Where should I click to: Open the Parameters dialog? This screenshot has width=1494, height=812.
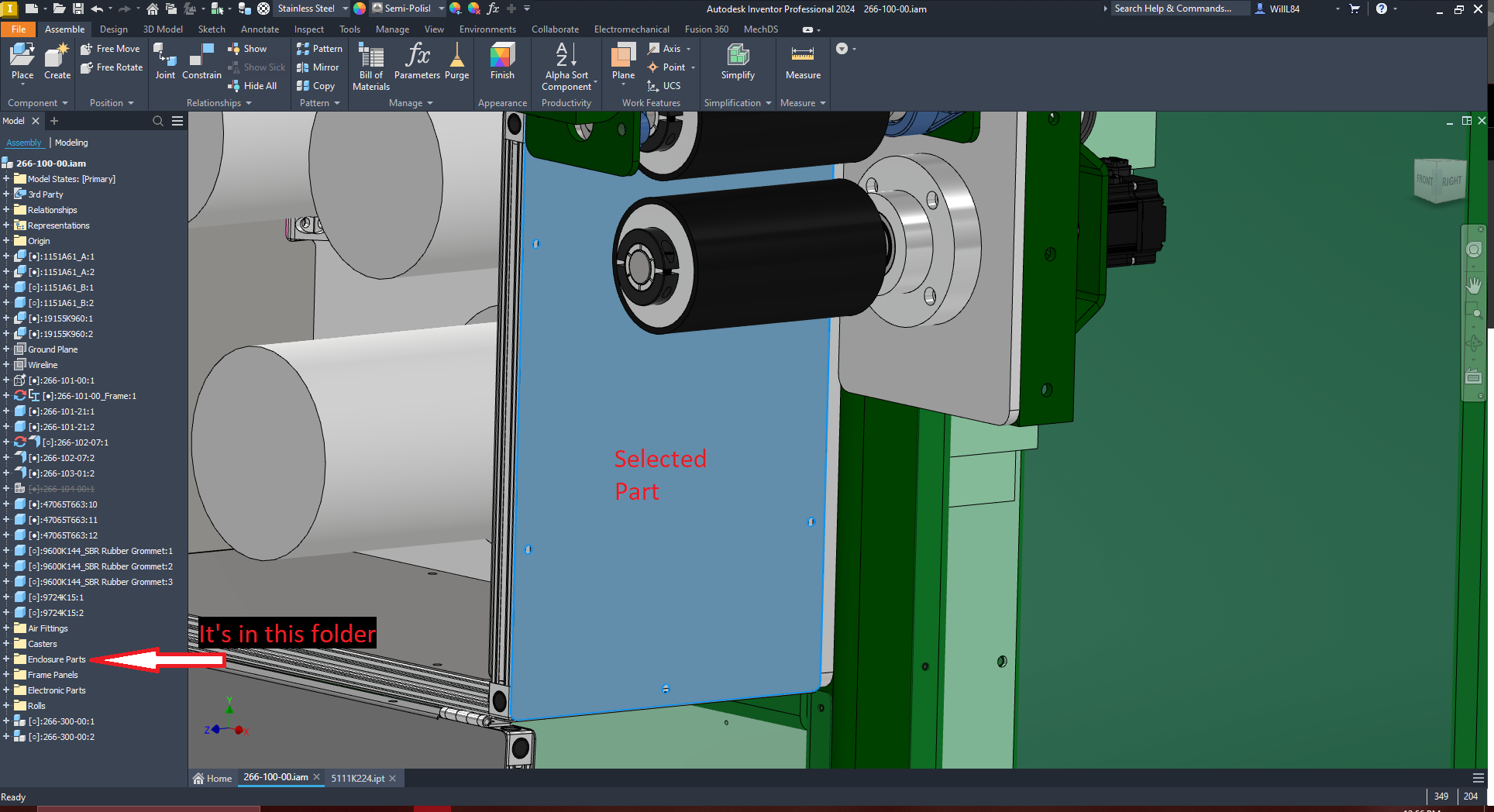(417, 62)
